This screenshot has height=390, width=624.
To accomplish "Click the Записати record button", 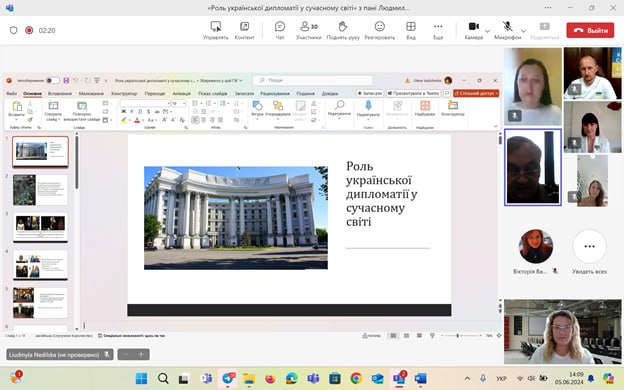I will [370, 93].
